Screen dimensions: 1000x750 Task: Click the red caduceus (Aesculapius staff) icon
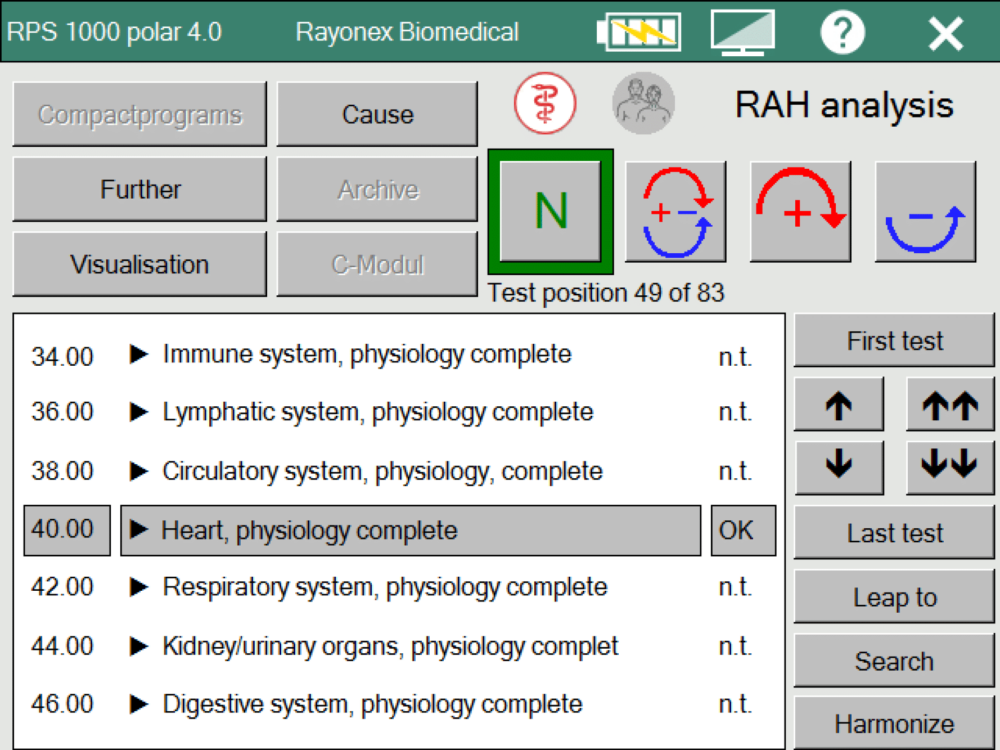(546, 103)
